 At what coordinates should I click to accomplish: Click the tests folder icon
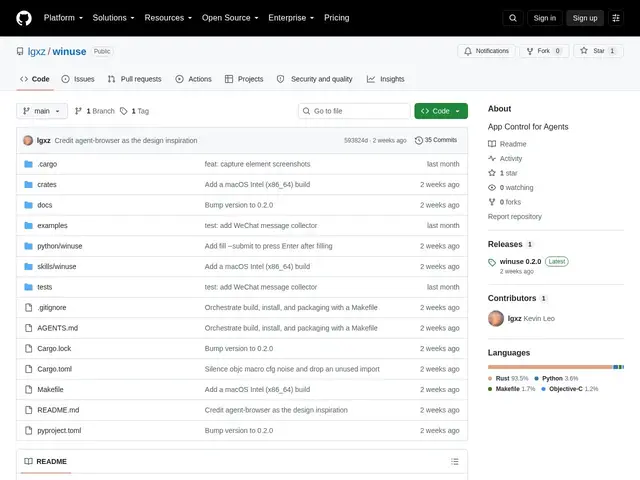(x=28, y=287)
